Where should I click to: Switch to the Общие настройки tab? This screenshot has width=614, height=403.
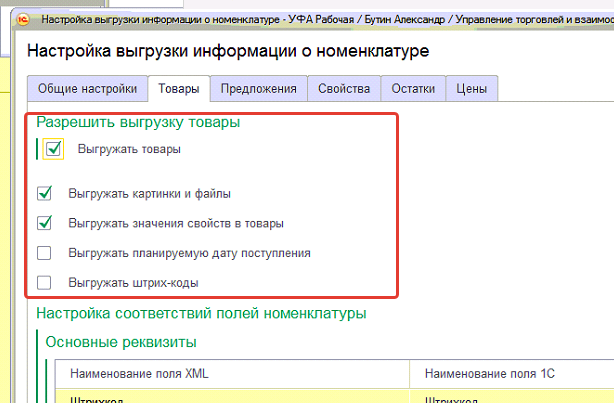[x=87, y=89]
